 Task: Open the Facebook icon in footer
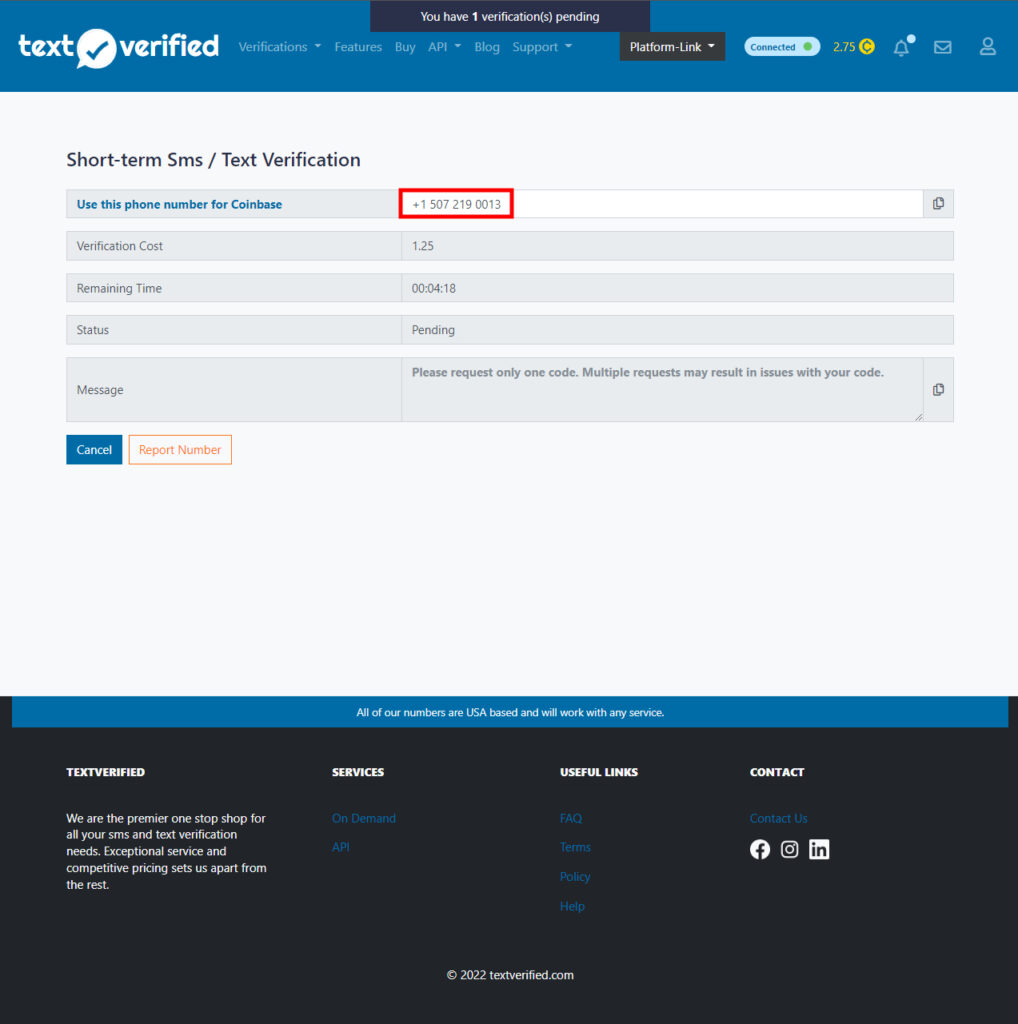coord(759,849)
